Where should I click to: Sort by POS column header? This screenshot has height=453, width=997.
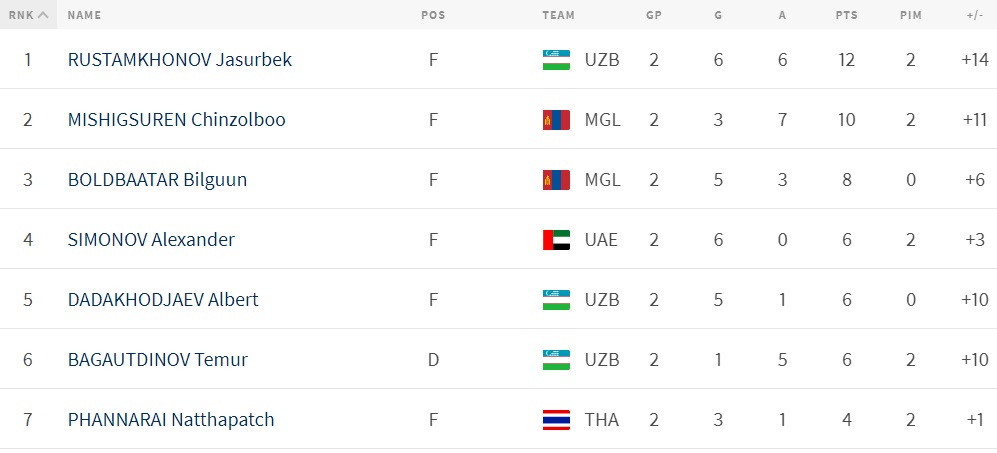(x=433, y=15)
